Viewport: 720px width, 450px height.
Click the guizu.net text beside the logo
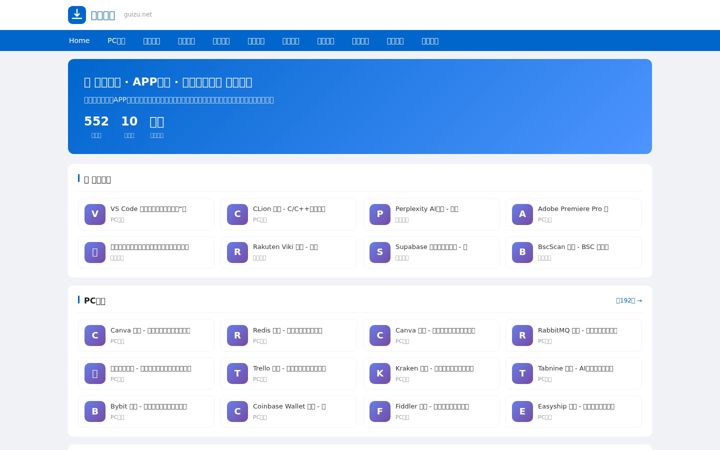[138, 14]
